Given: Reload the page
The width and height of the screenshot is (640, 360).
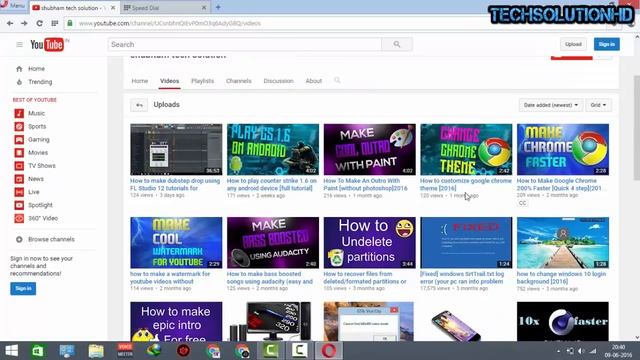Looking at the screenshot, I should pos(40,23).
